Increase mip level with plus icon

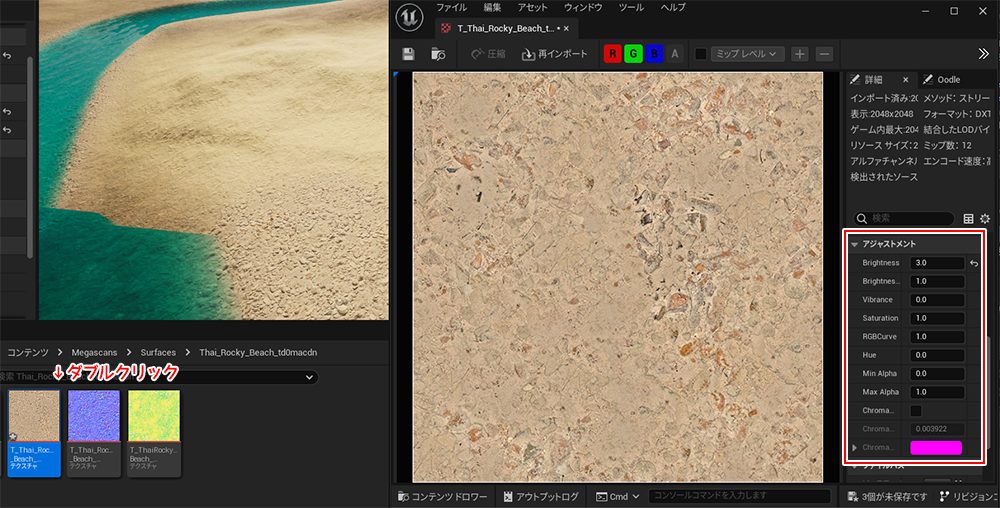click(x=800, y=54)
